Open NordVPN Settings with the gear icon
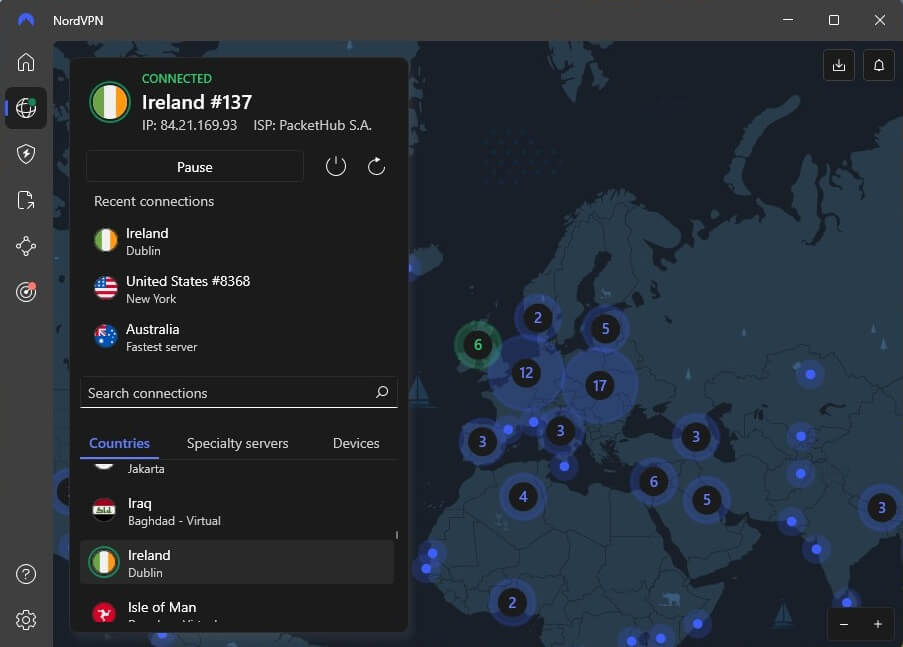The image size is (903, 647). pos(25,620)
